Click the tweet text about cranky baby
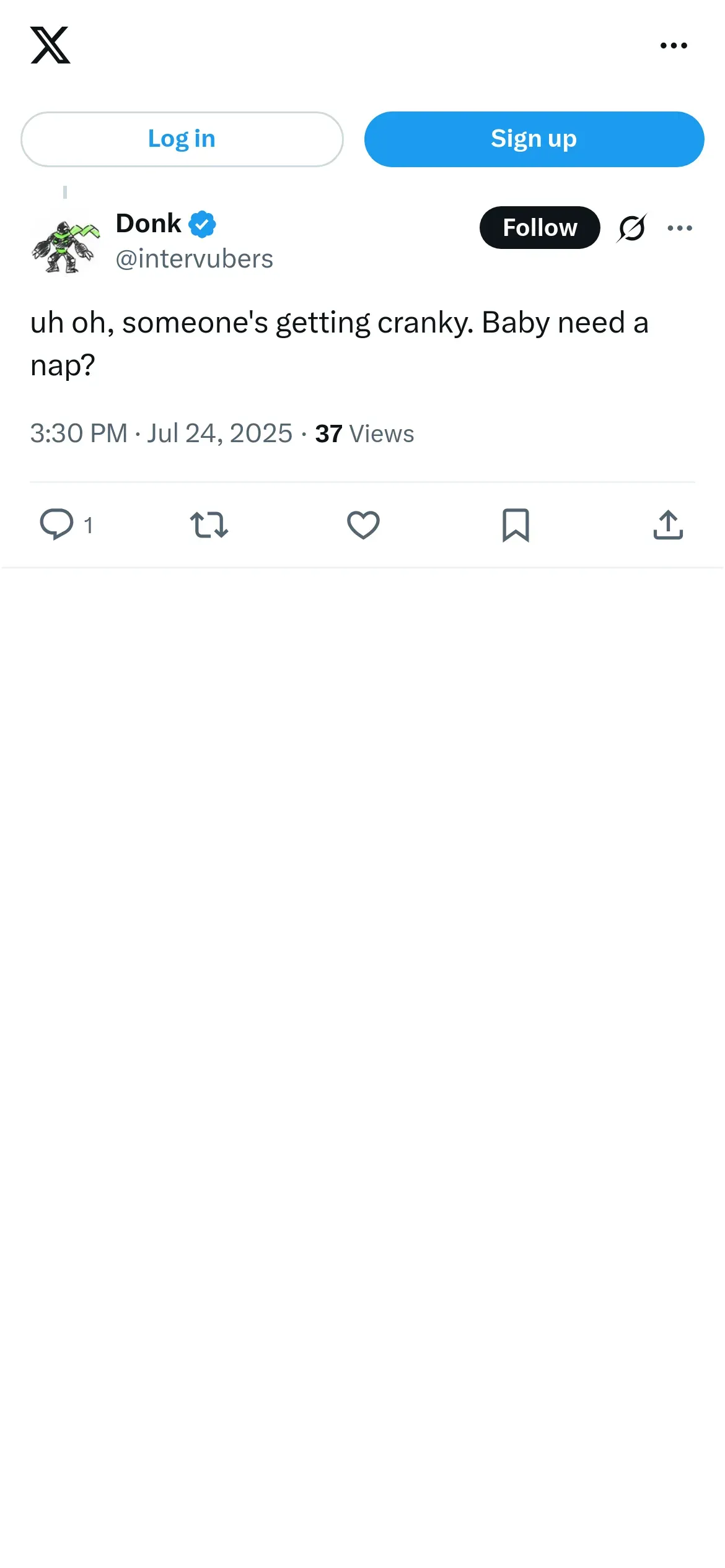Image resolution: width=725 pixels, height=1568 pixels. tap(339, 343)
